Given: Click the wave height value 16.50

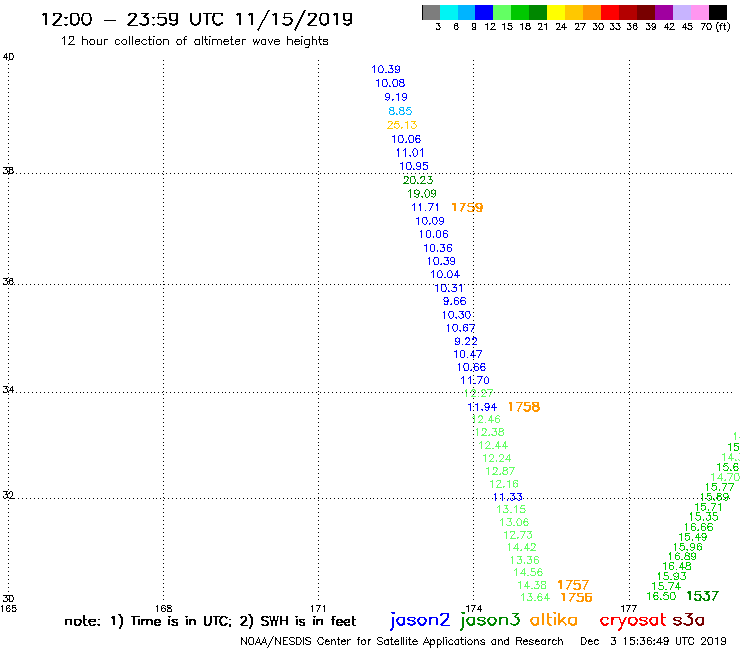Looking at the screenshot, I should 661,596.
